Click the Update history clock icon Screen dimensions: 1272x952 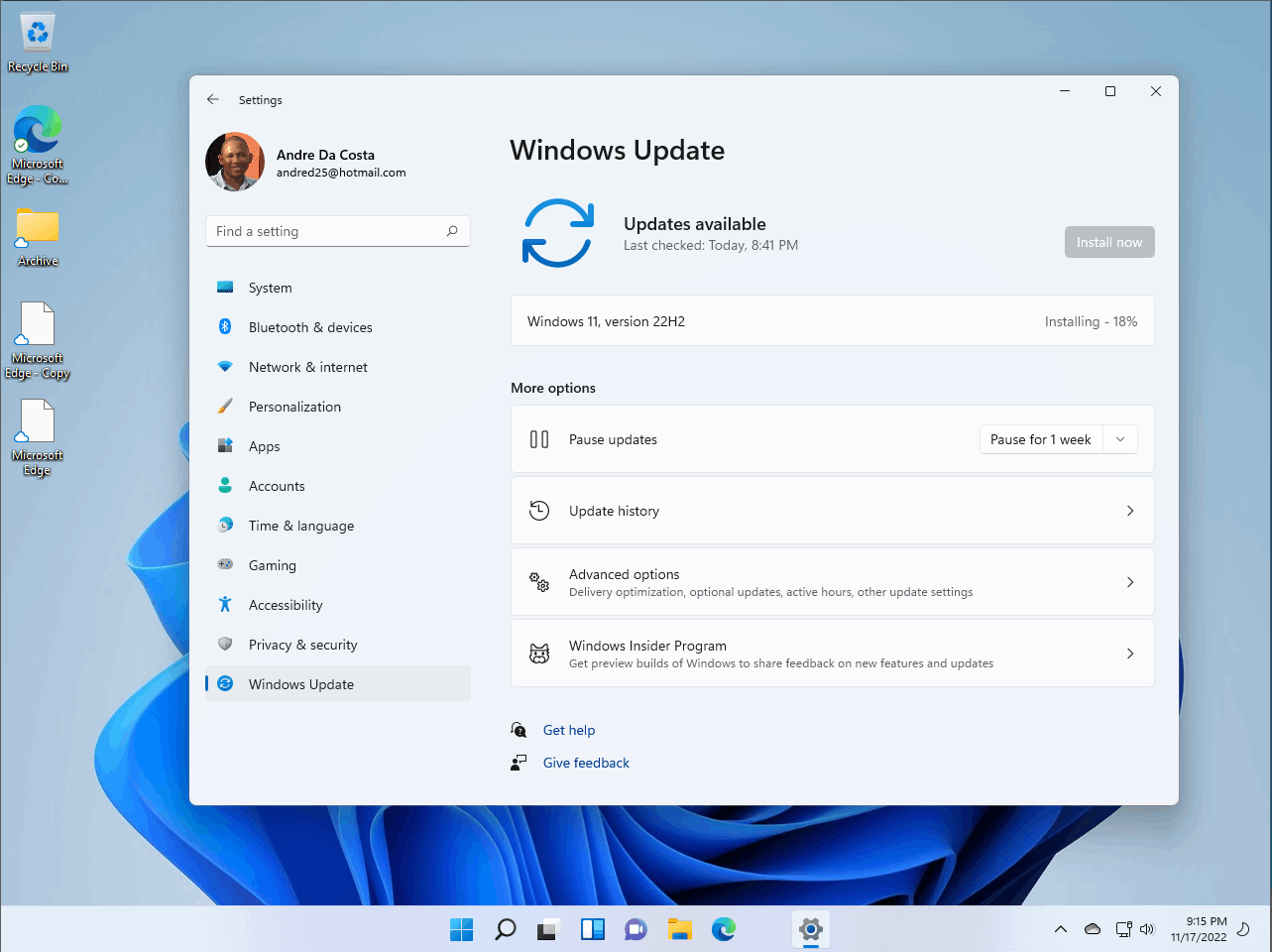click(539, 511)
